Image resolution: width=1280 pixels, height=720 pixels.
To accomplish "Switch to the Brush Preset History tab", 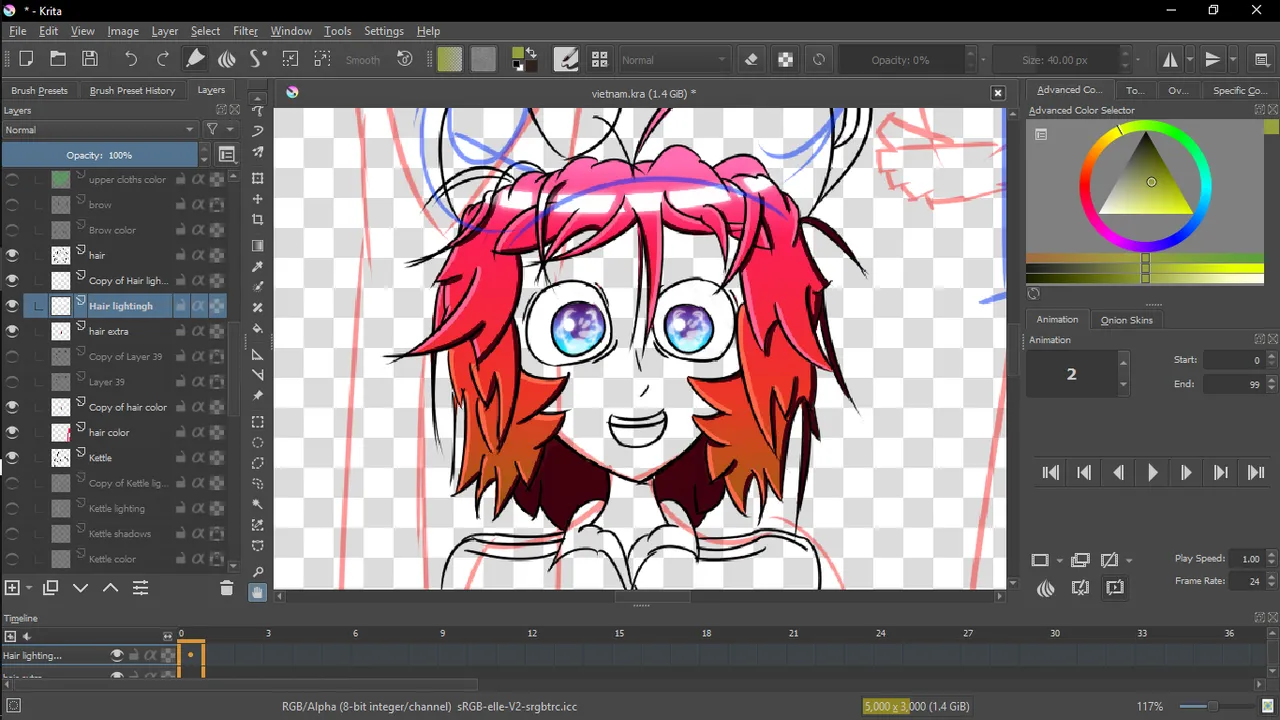I will point(132,90).
